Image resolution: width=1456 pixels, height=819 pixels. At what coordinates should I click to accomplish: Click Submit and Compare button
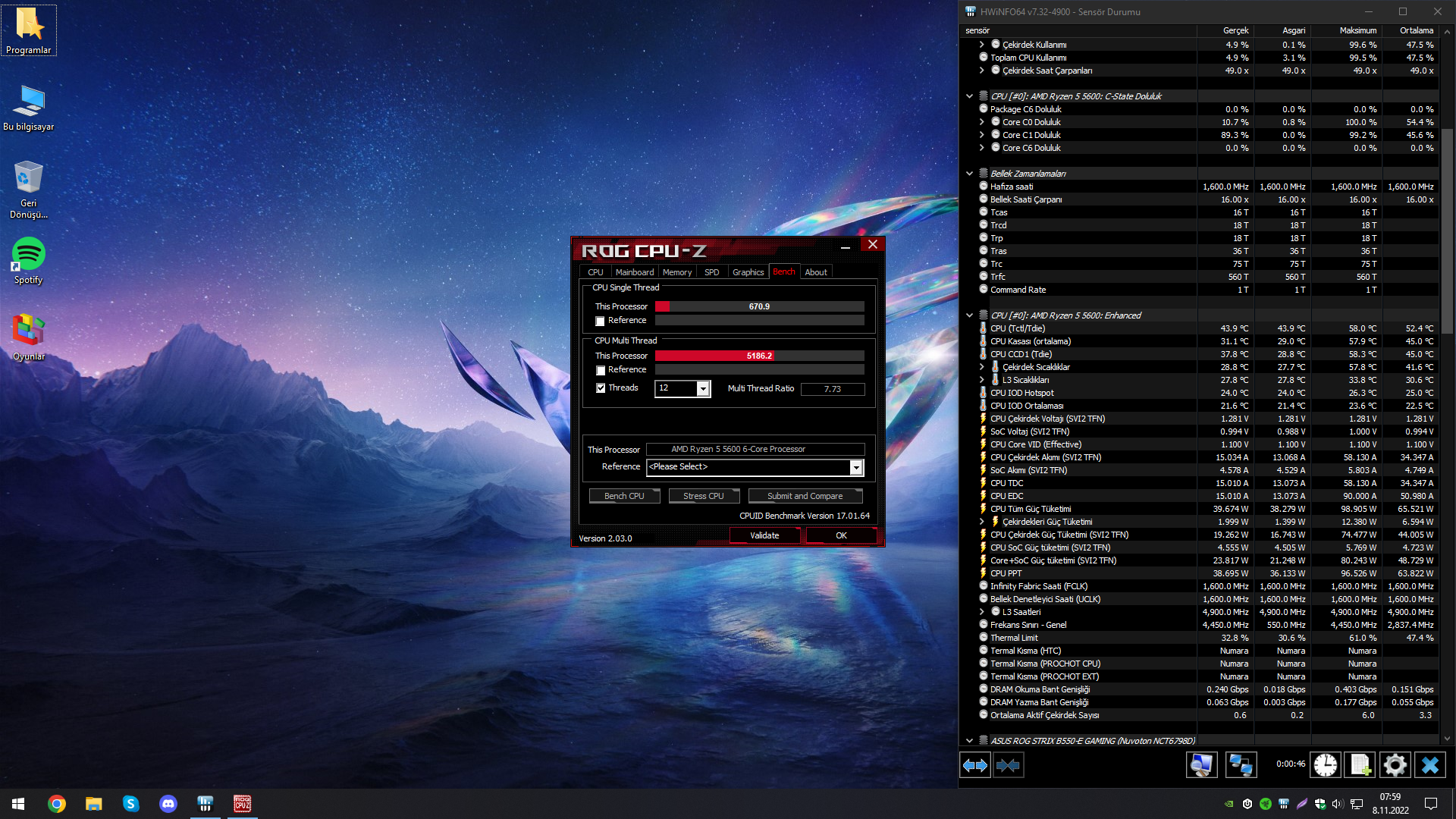pyautogui.click(x=805, y=496)
